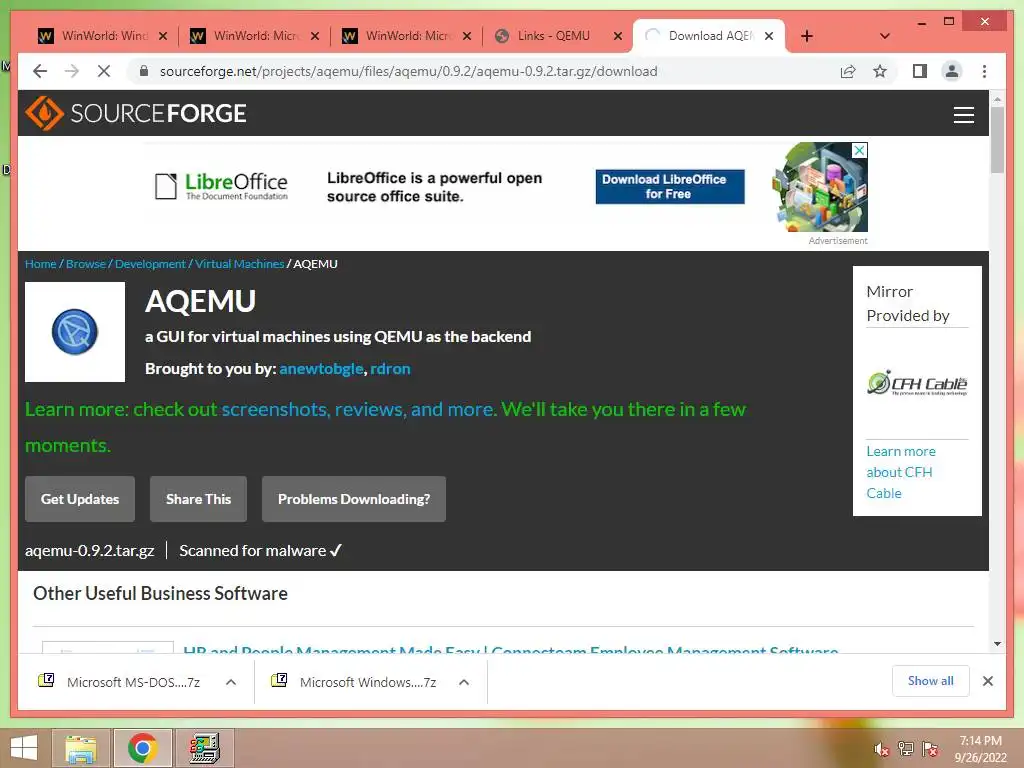Open anewtobgle author link
The image size is (1024, 768).
(x=321, y=369)
